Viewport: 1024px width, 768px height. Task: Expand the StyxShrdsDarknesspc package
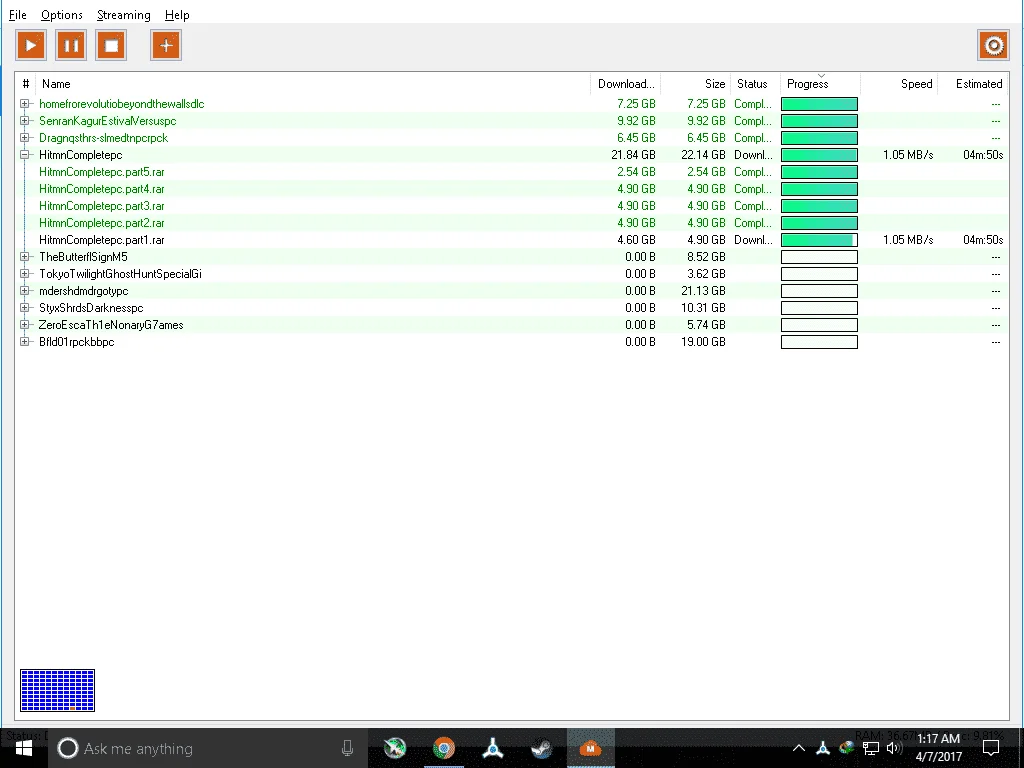[25, 308]
